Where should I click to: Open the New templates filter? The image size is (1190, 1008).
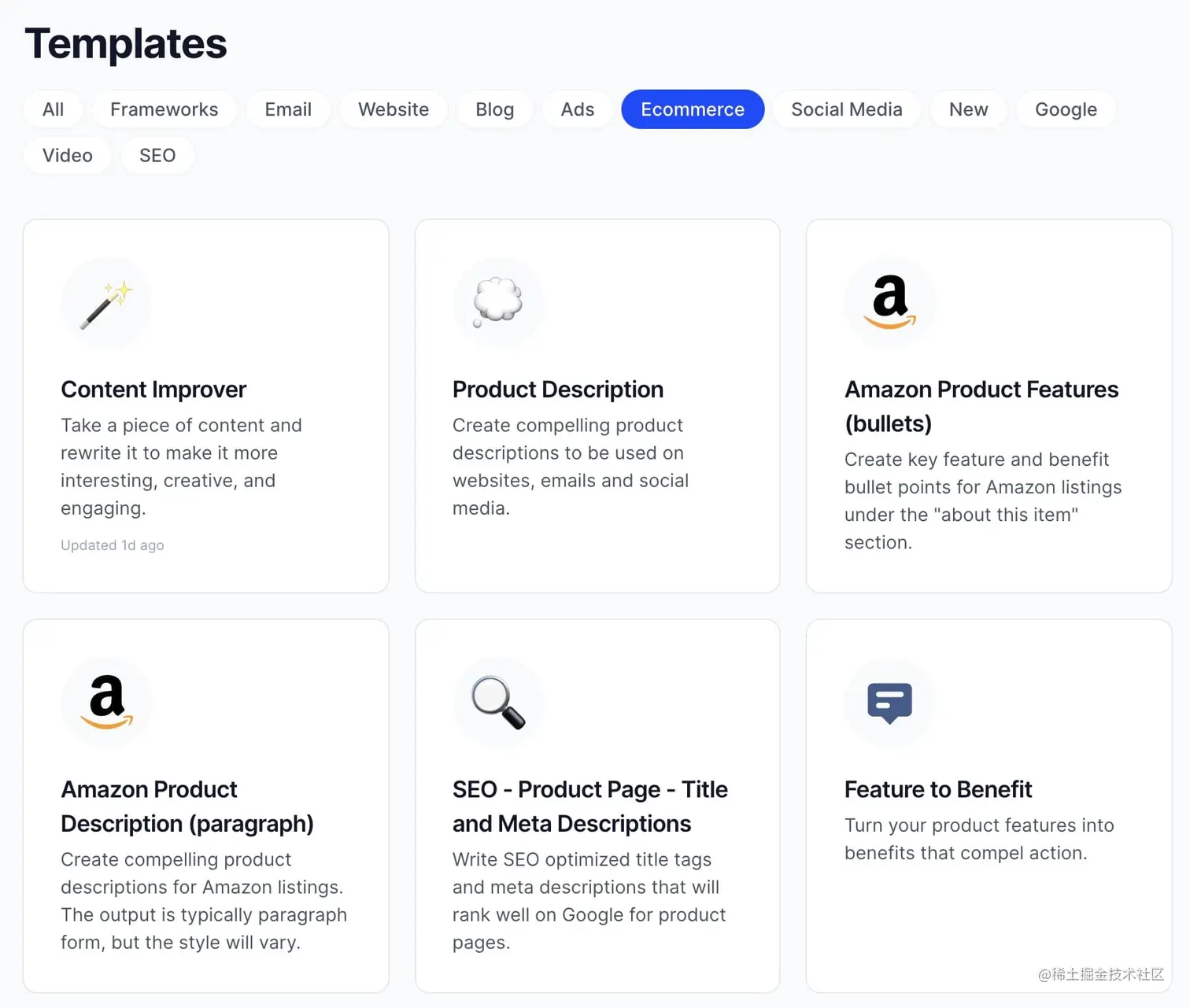click(x=967, y=109)
